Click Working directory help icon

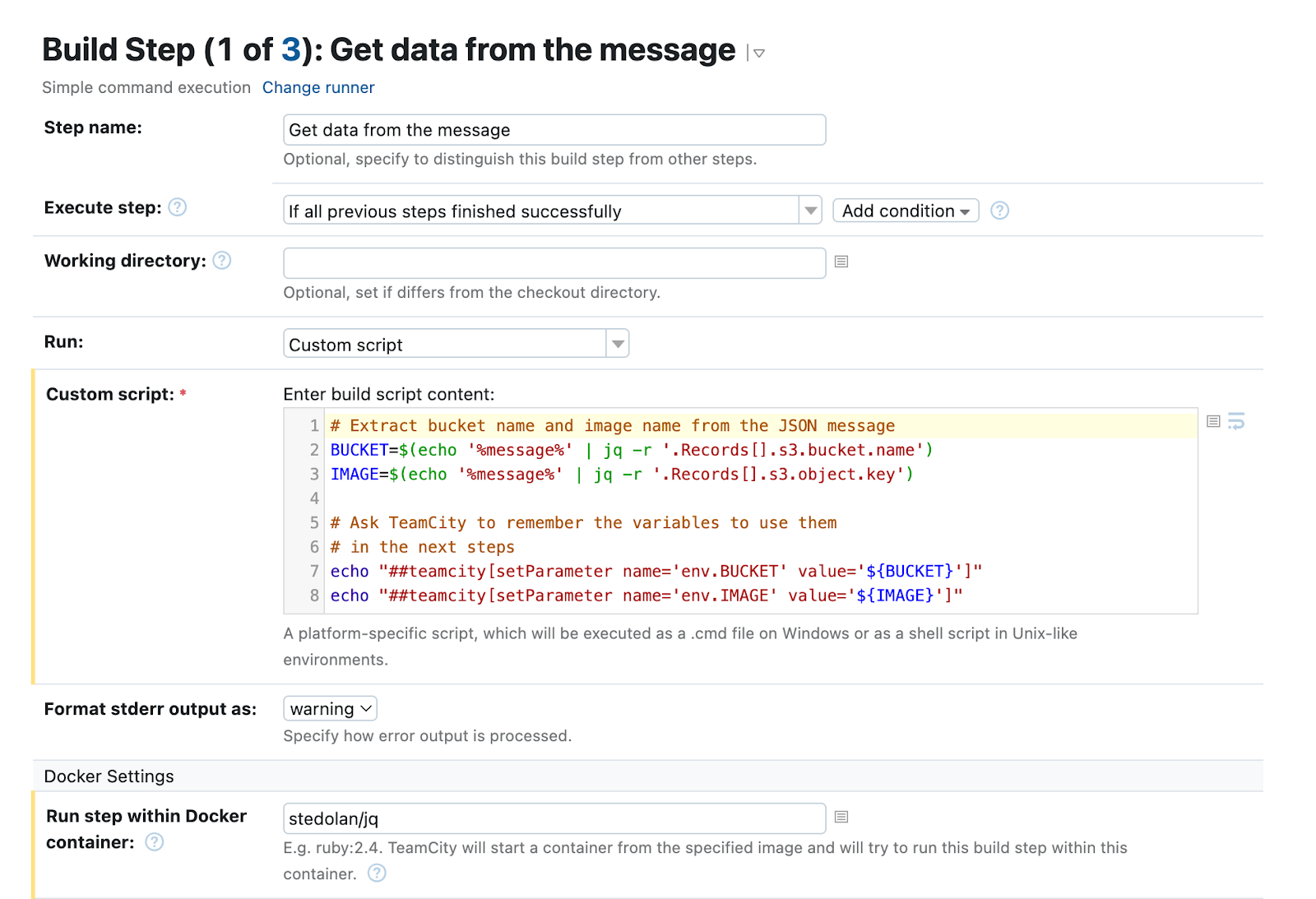pos(222,261)
